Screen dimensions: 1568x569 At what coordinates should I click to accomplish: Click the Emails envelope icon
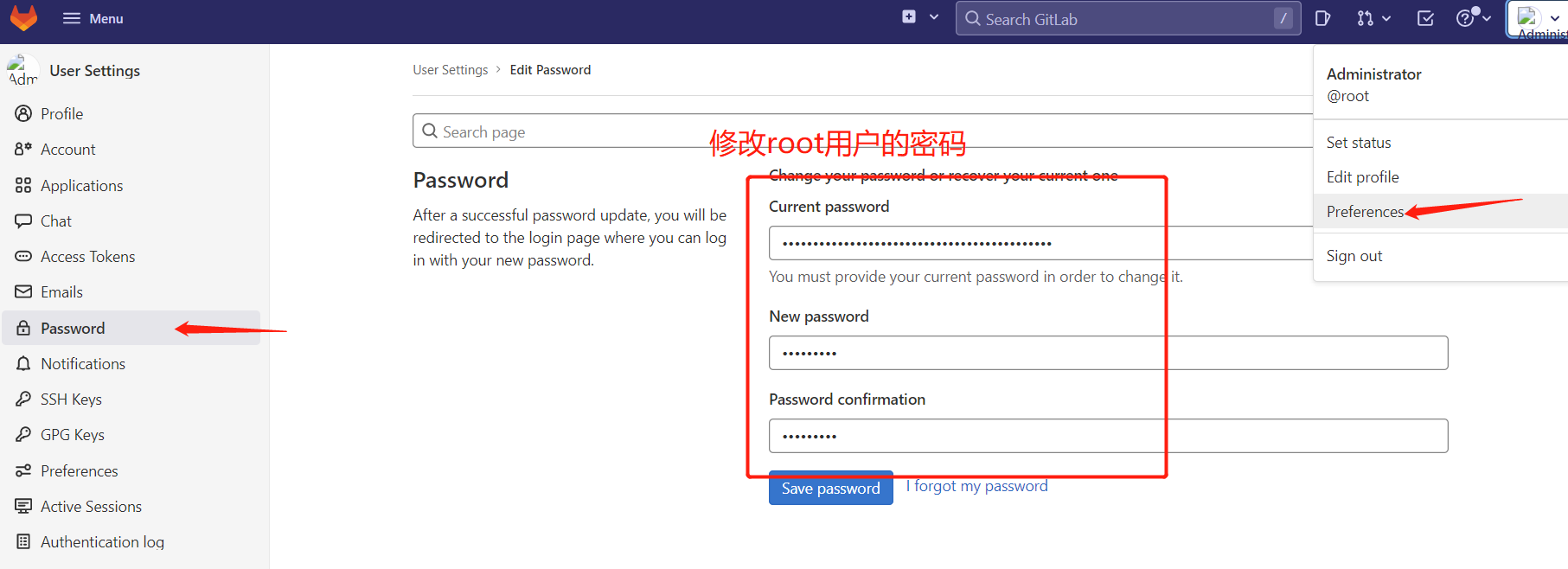[x=23, y=291]
